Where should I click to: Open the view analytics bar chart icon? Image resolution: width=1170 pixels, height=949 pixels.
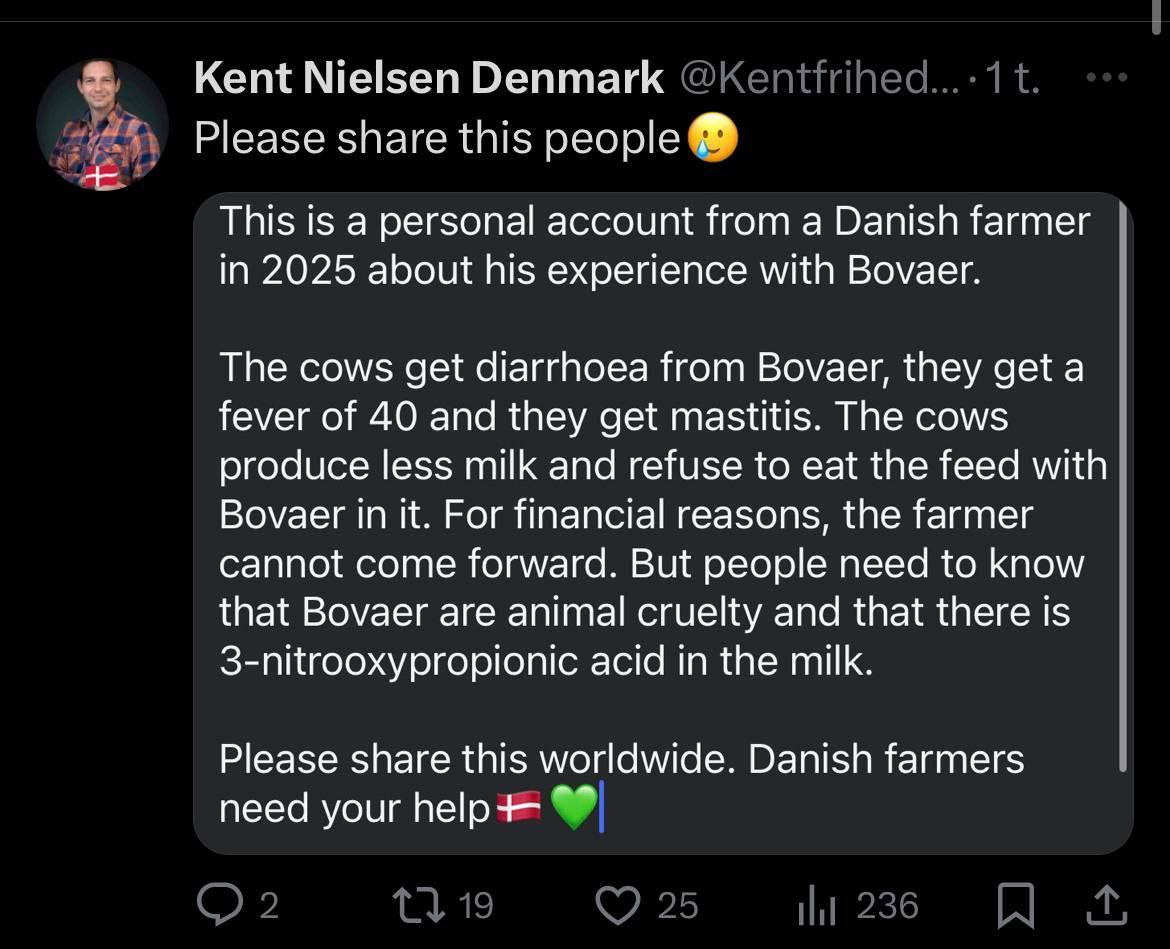click(817, 905)
